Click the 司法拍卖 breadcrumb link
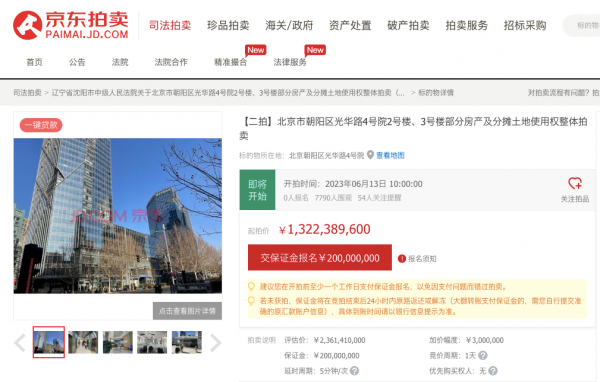The image size is (600, 382). (27, 93)
